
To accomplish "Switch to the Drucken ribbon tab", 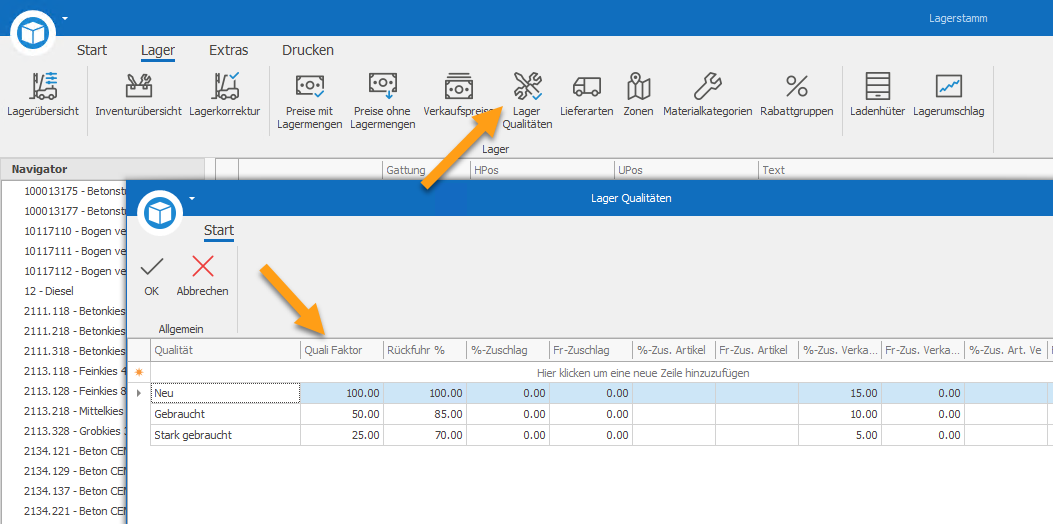I will [x=308, y=50].
